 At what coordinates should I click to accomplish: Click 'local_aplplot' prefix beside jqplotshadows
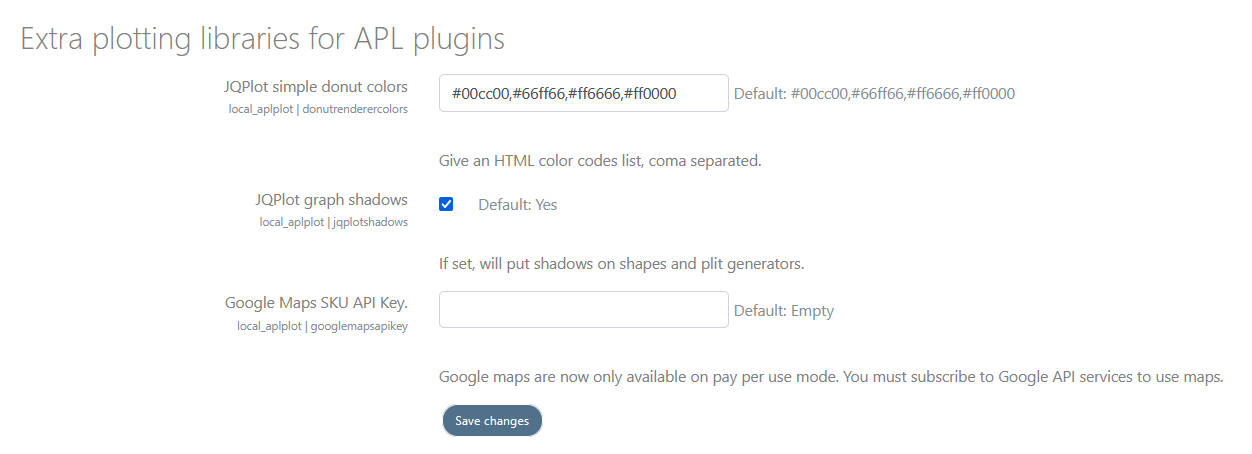click(x=291, y=222)
